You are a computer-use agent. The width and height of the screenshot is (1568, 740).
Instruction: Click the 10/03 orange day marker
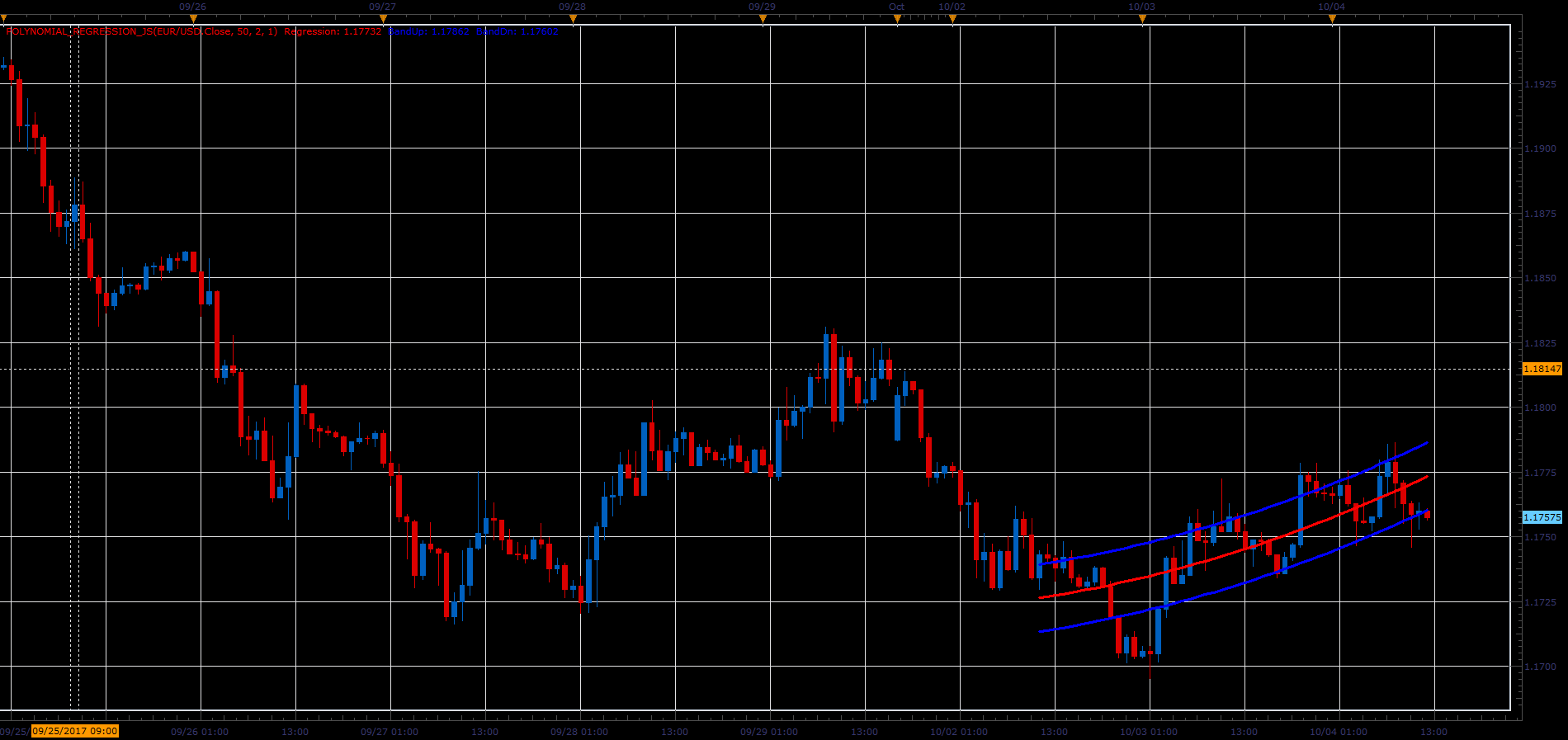click(x=1142, y=18)
